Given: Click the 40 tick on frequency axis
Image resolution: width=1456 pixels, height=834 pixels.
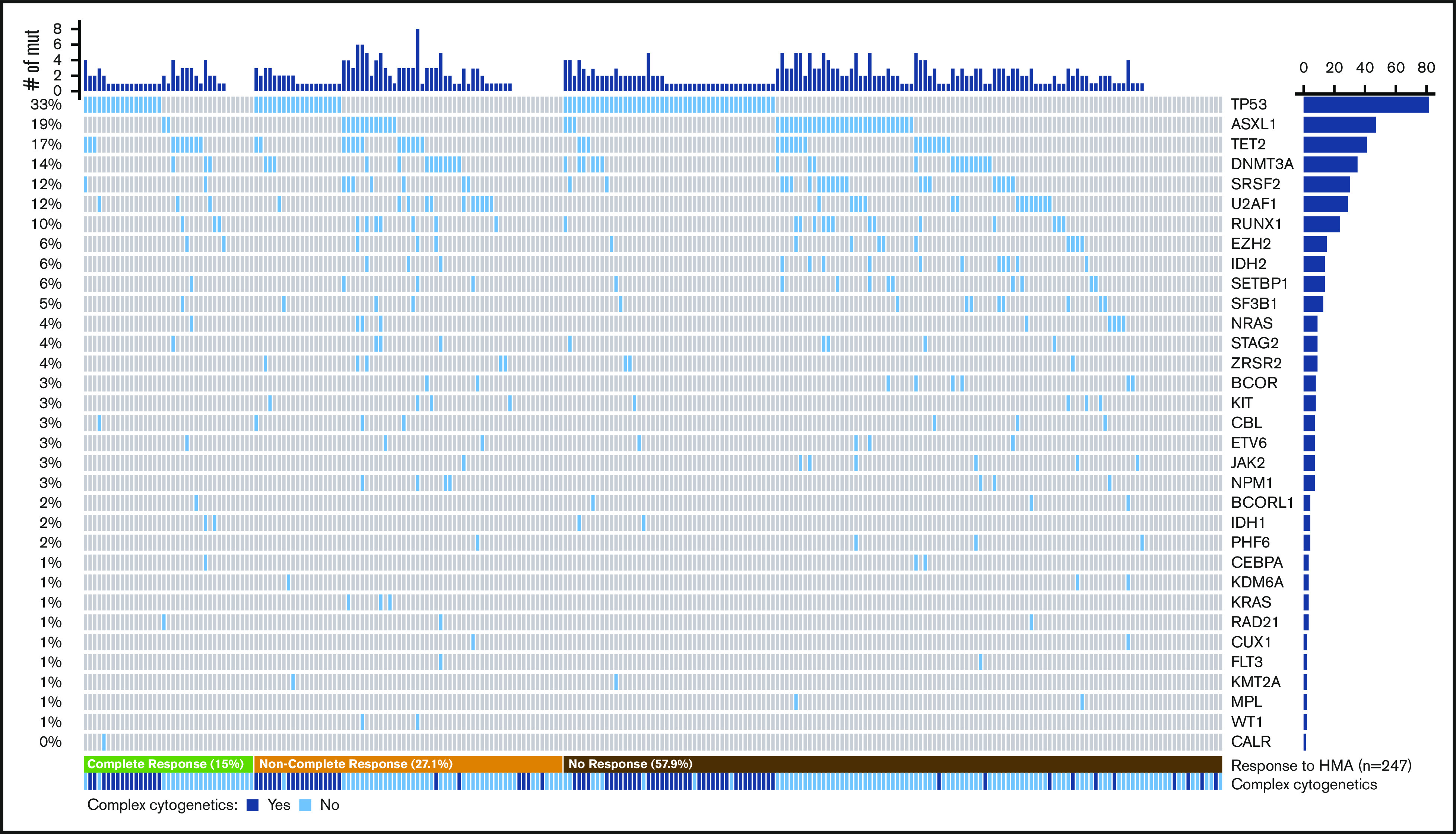Looking at the screenshot, I should coord(1365,67).
